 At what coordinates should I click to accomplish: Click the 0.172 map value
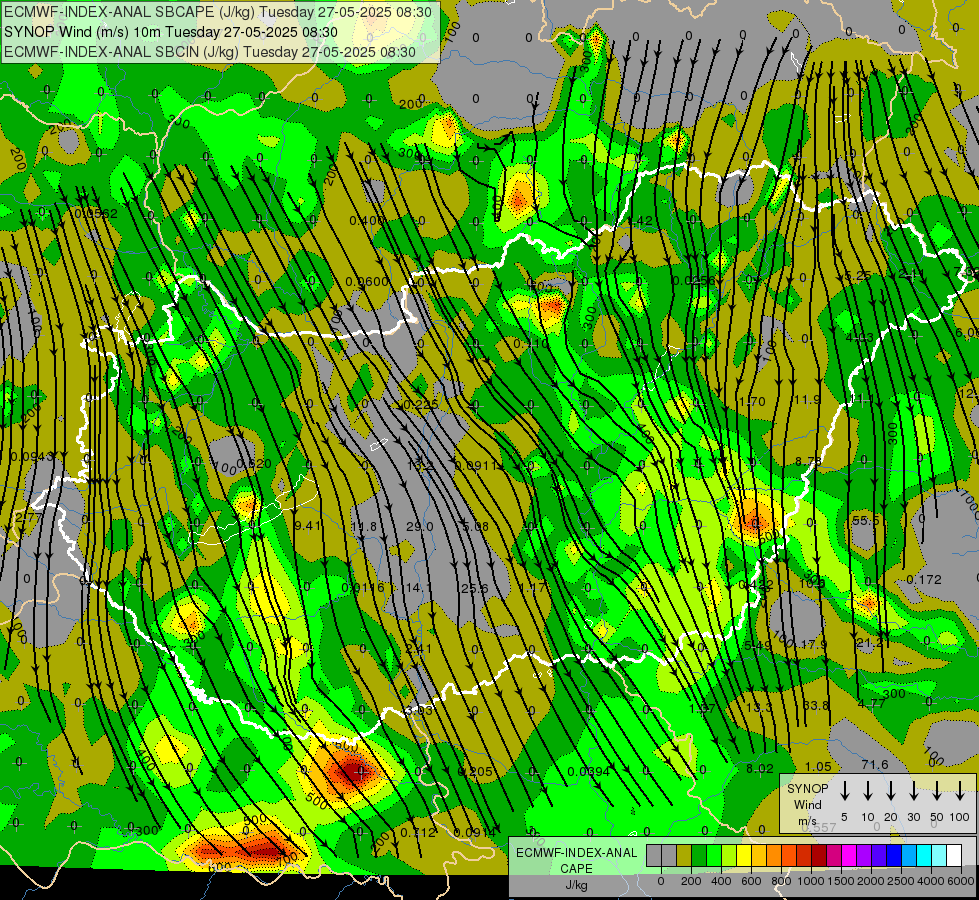[x=923, y=580]
